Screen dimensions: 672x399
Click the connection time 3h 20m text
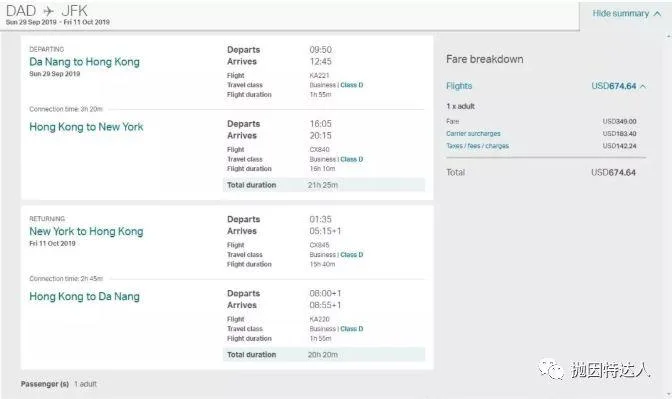point(66,109)
